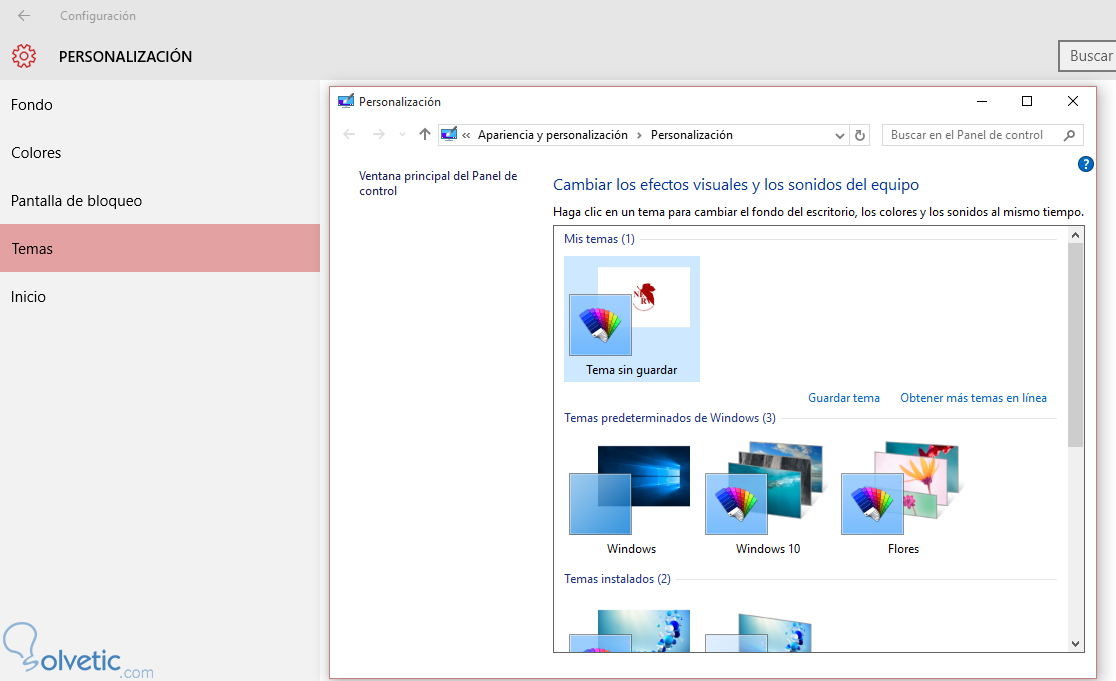Minimize the Personalización window
Viewport: 1116px width, 681px height.
pos(981,101)
